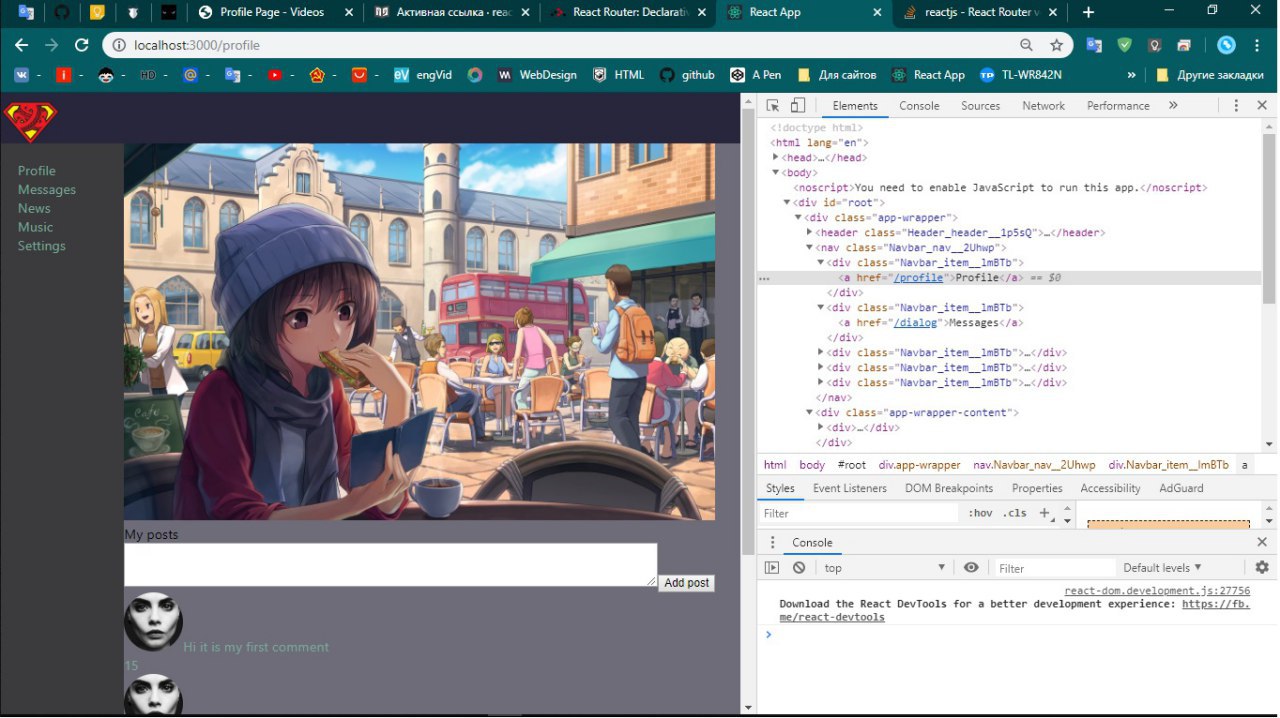Click the live expression eye icon
This screenshot has height=718, width=1280.
coord(971,568)
